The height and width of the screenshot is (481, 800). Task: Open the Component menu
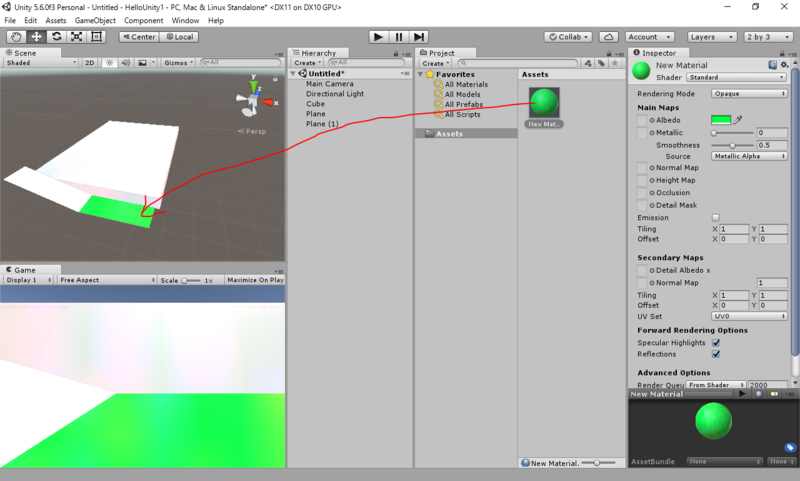[x=143, y=20]
